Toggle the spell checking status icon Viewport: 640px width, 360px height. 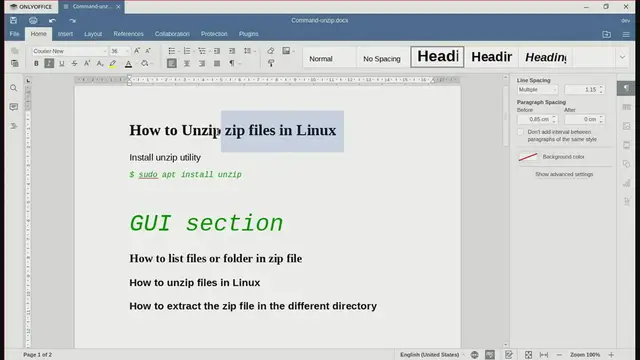coord(490,355)
